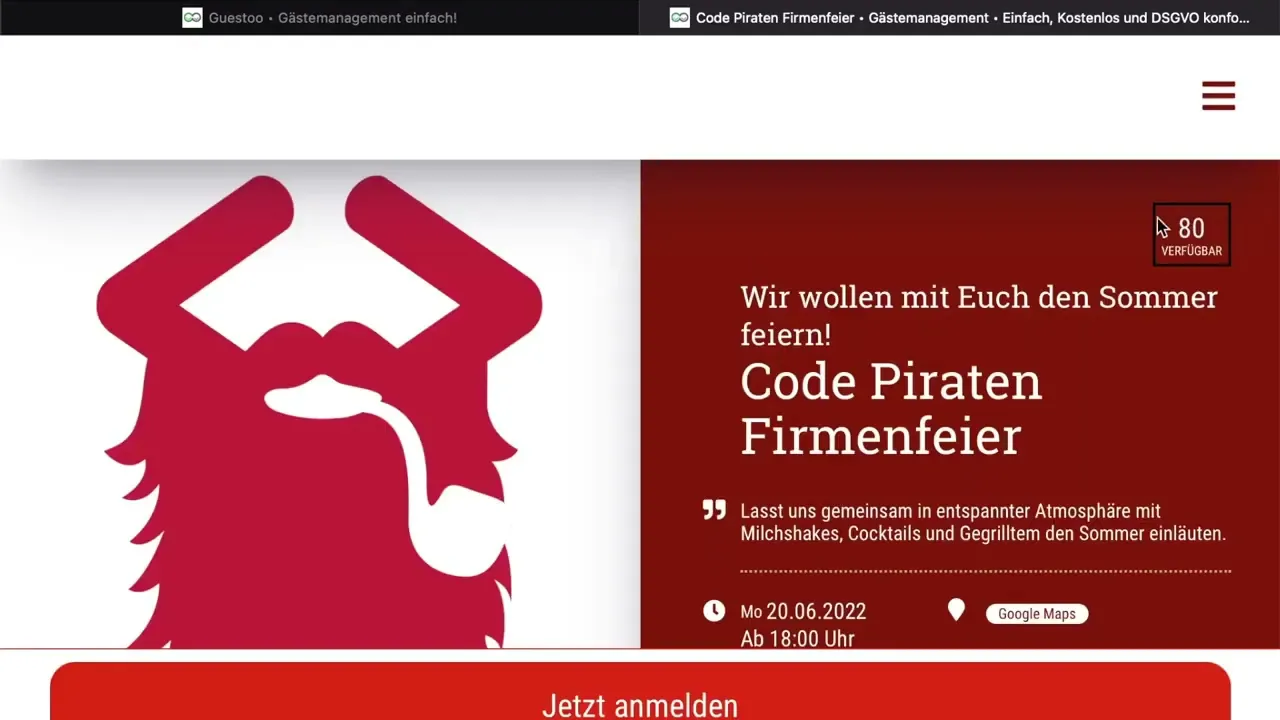Switch to the Guestoo Gästemanagement einfach tab
This screenshot has height=720, width=1280.
(320, 17)
